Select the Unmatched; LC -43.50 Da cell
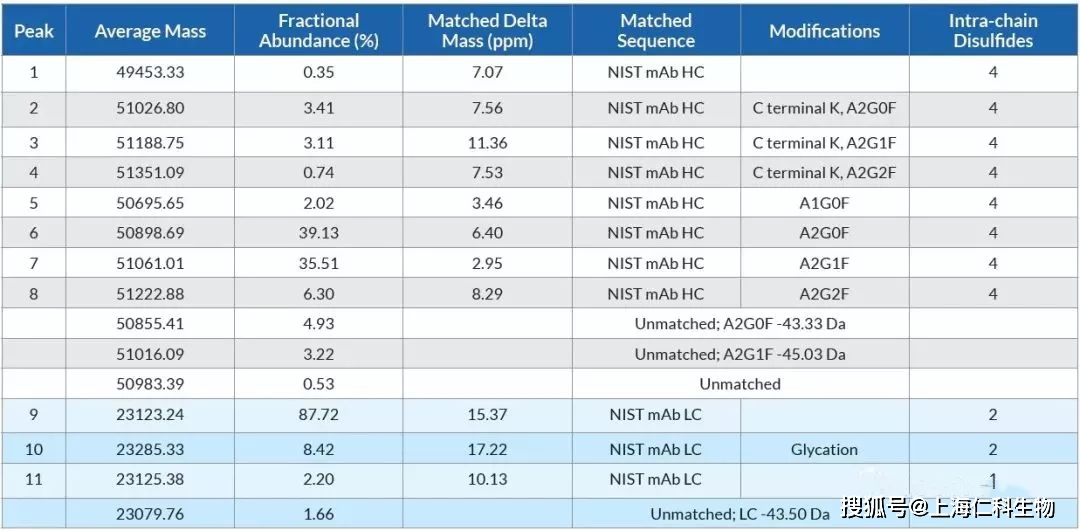Image resolution: width=1080 pixels, height=531 pixels. 740,514
